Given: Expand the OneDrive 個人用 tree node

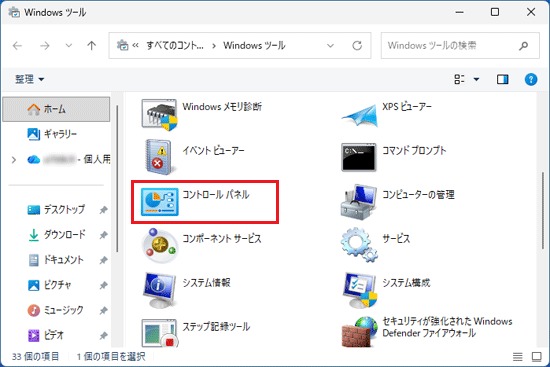Looking at the screenshot, I should coord(14,160).
